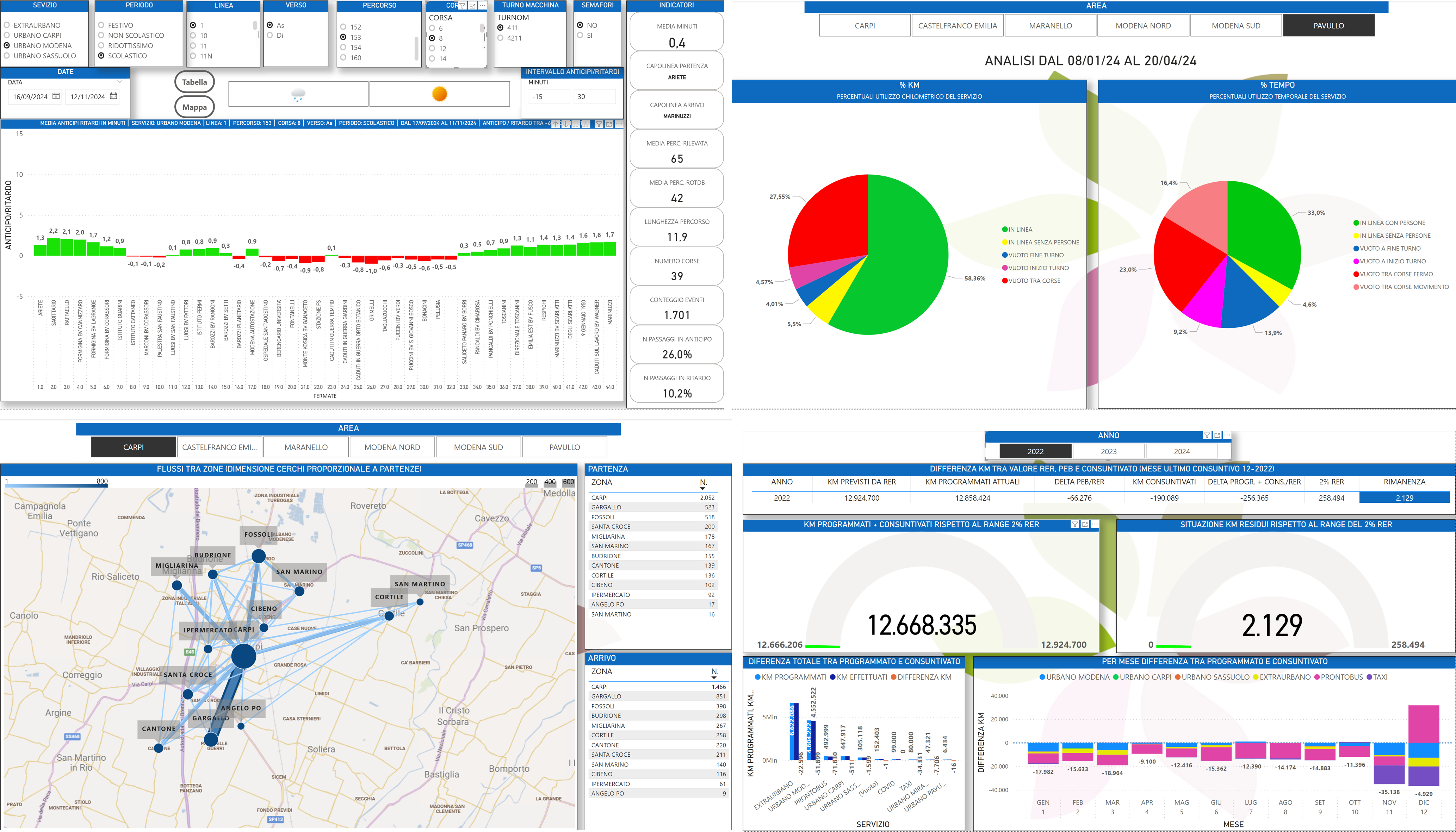The height and width of the screenshot is (832, 1456).
Task: Select SI under SEMAFORI
Action: 580,36
